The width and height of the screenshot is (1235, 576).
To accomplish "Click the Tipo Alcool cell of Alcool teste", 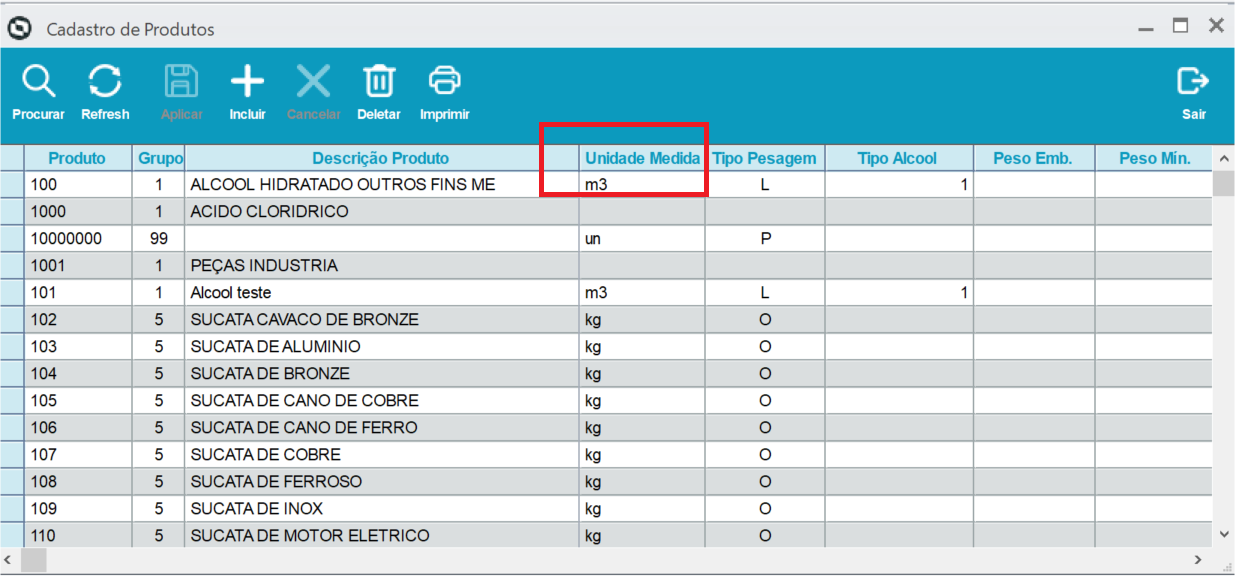I will [898, 293].
